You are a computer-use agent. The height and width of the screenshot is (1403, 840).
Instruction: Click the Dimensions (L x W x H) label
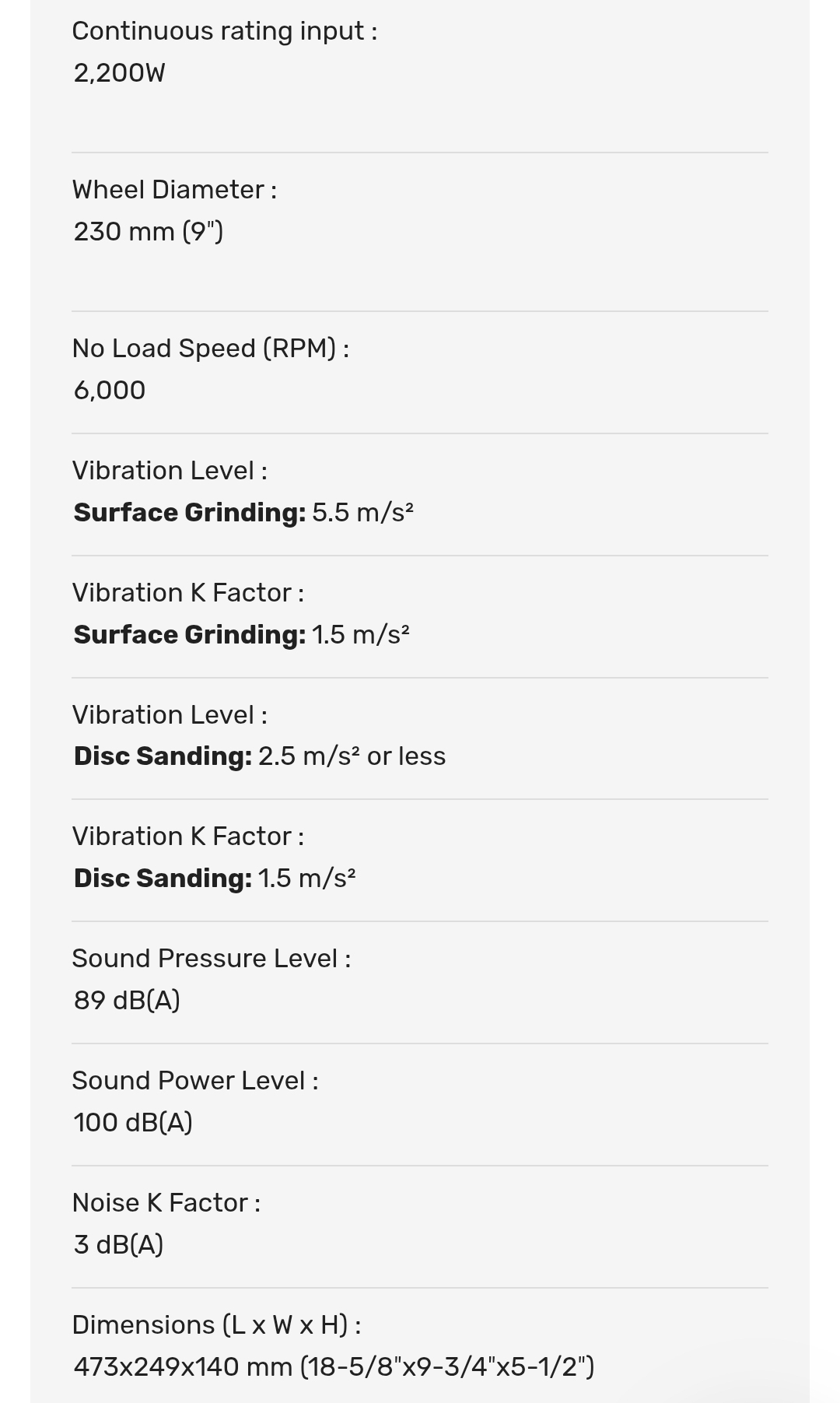pos(216,1325)
